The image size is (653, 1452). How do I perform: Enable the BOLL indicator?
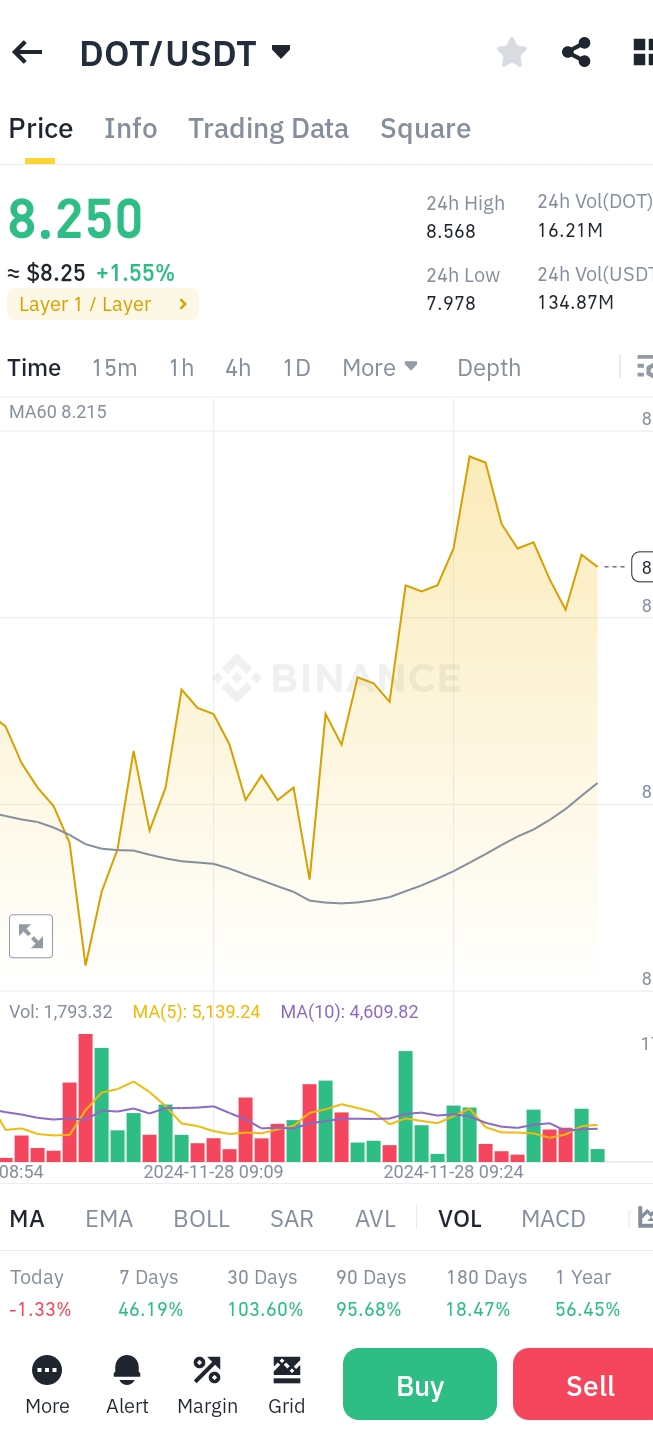202,1219
